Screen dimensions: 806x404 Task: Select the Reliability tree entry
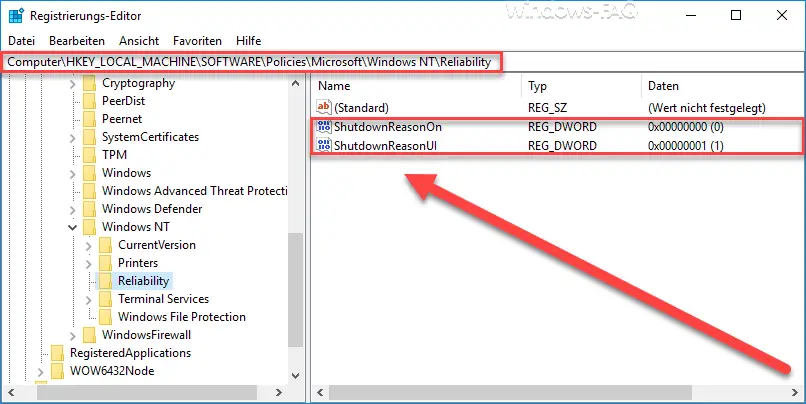click(143, 281)
